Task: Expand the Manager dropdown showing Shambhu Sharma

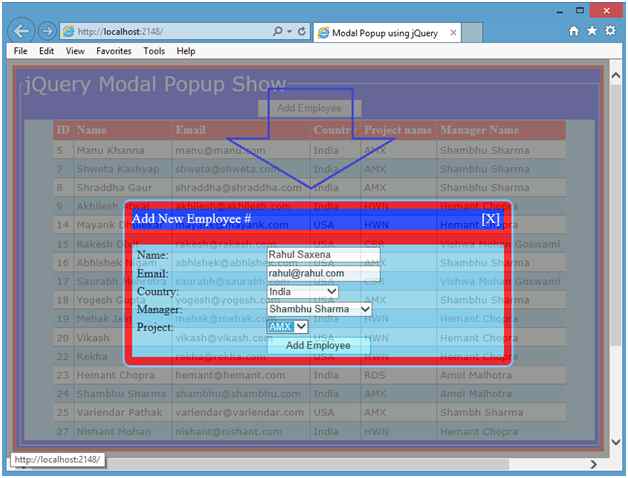Action: [319, 309]
